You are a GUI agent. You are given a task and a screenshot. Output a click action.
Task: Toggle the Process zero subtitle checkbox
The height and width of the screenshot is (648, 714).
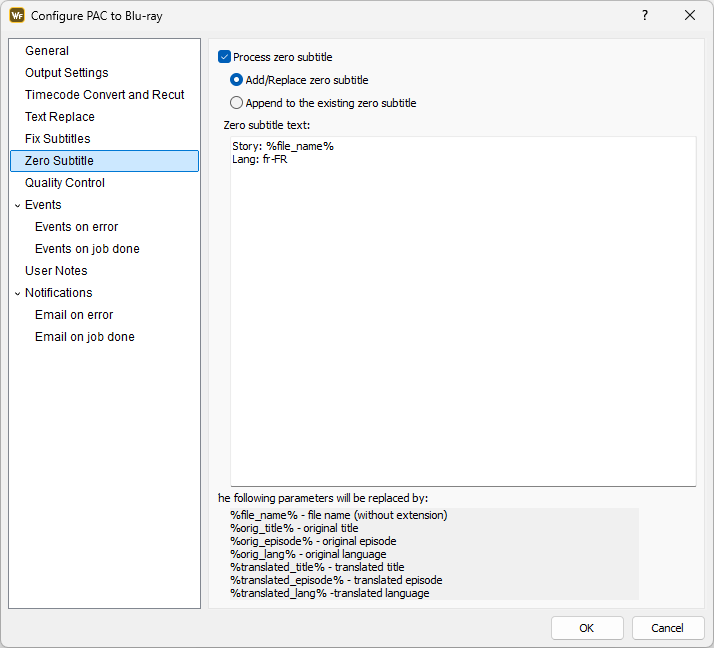click(x=225, y=57)
